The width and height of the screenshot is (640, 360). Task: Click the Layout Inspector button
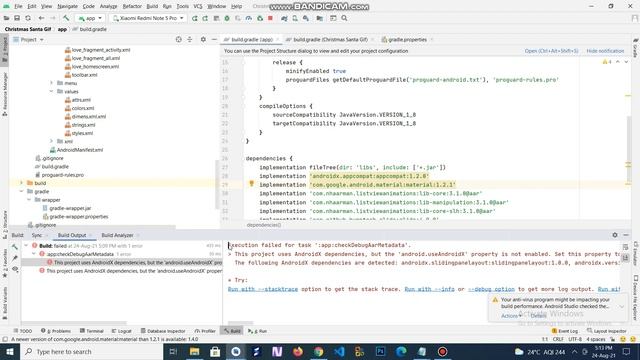click(607, 331)
